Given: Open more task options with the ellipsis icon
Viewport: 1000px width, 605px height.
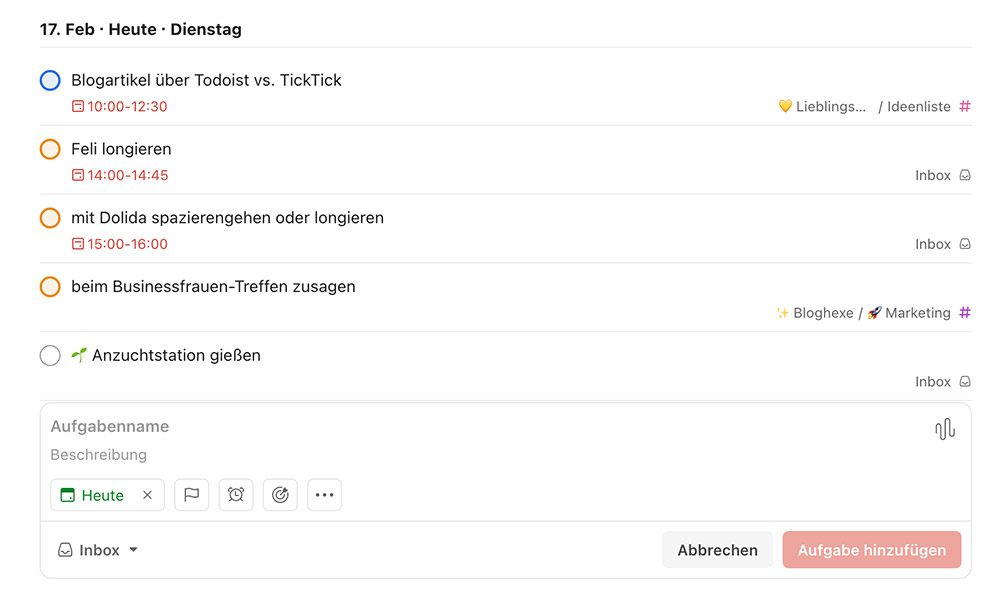Looking at the screenshot, I should pyautogui.click(x=324, y=494).
